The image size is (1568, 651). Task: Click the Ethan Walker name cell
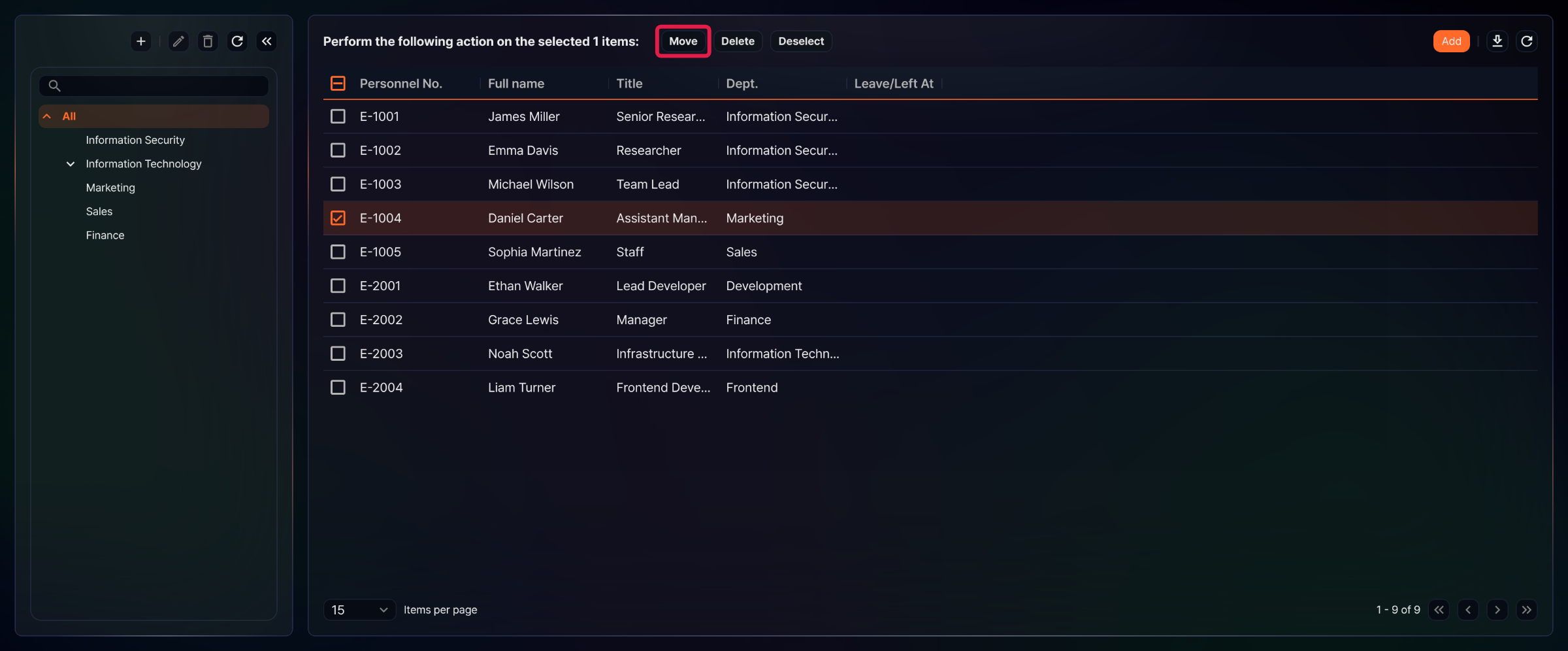click(525, 286)
